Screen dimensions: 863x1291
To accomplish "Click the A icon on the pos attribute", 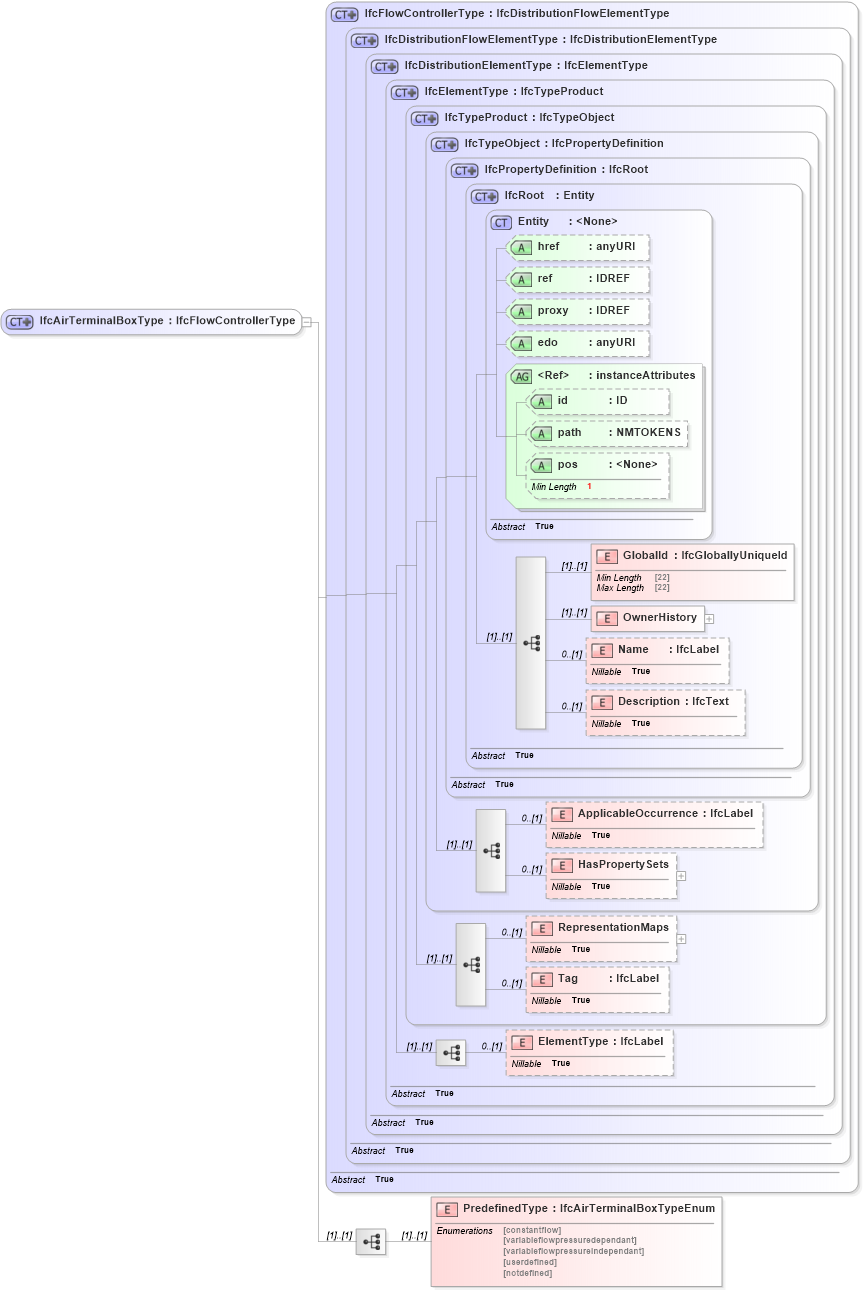I will [542, 464].
